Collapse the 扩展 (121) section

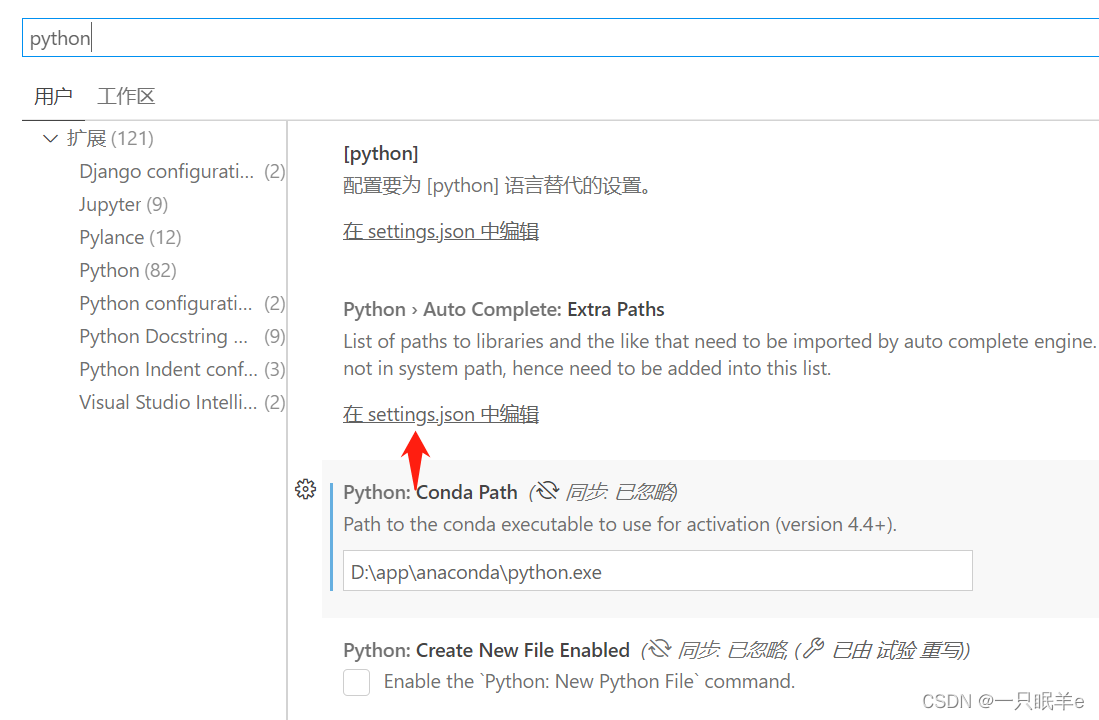(51, 137)
